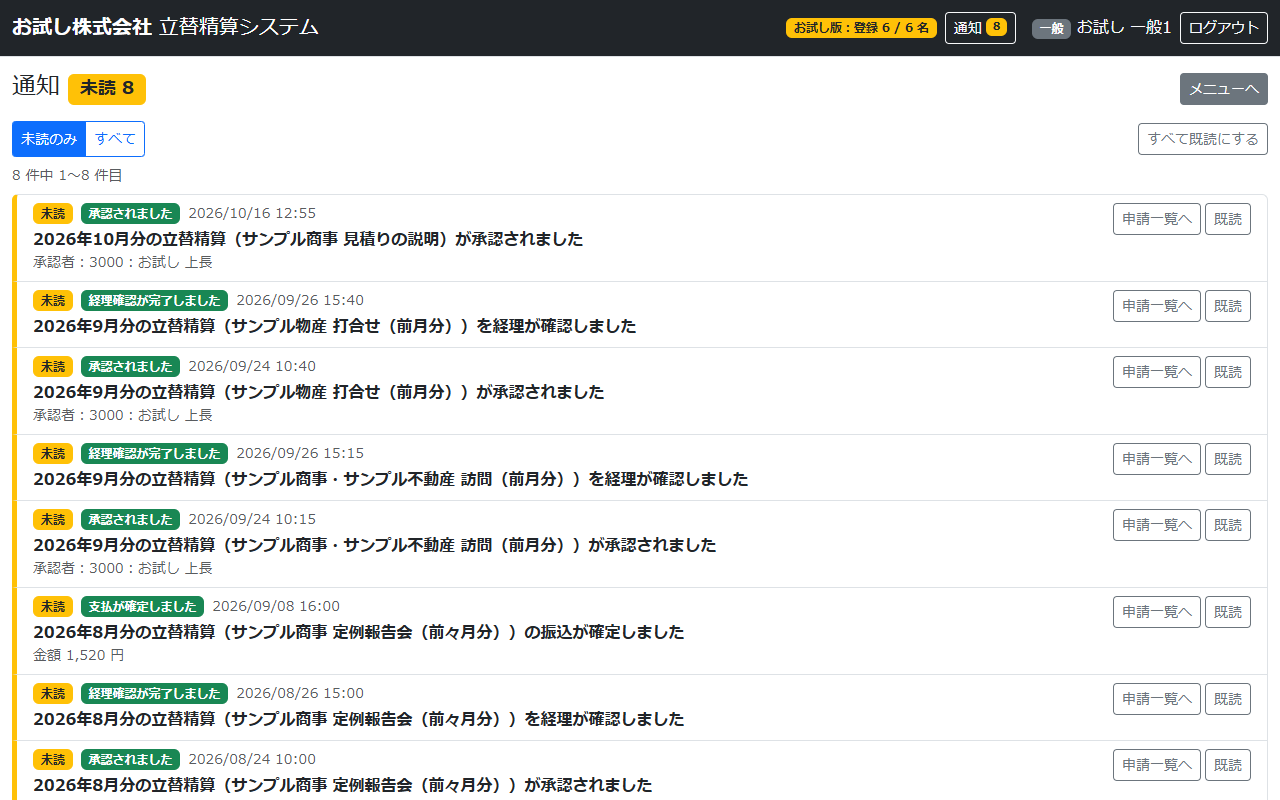Go back via the メニューへ button
1280x800 pixels.
coord(1224,89)
